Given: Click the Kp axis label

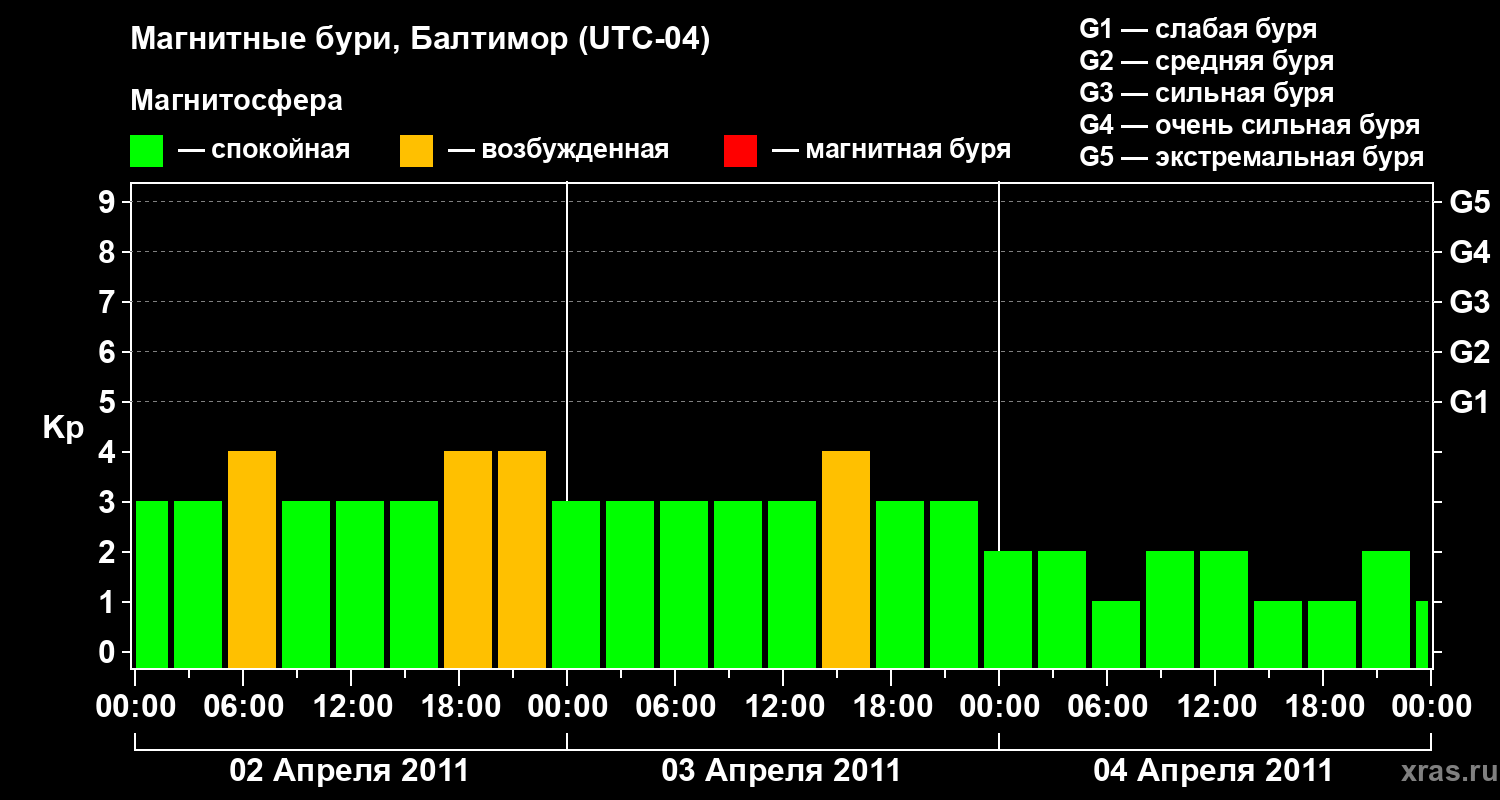Looking at the screenshot, I should [x=64, y=429].
